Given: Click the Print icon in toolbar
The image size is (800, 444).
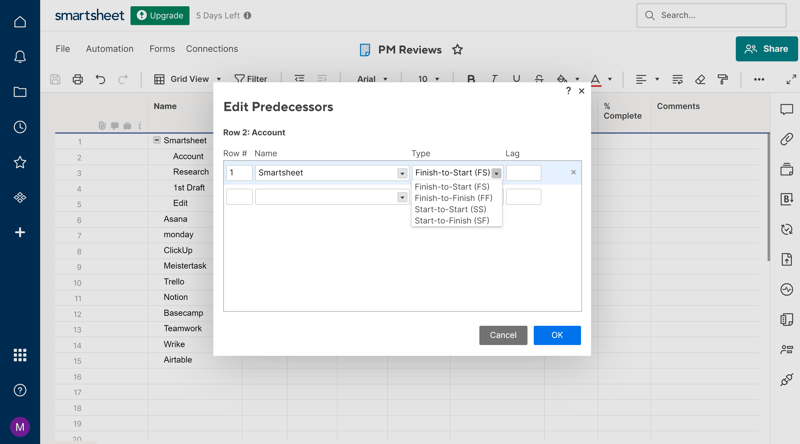Looking at the screenshot, I should [x=78, y=79].
